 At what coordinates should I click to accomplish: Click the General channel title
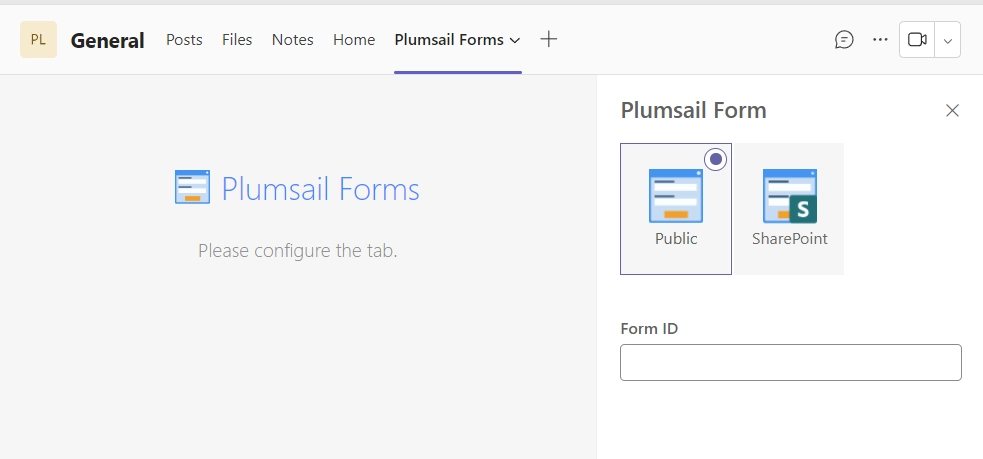107,41
